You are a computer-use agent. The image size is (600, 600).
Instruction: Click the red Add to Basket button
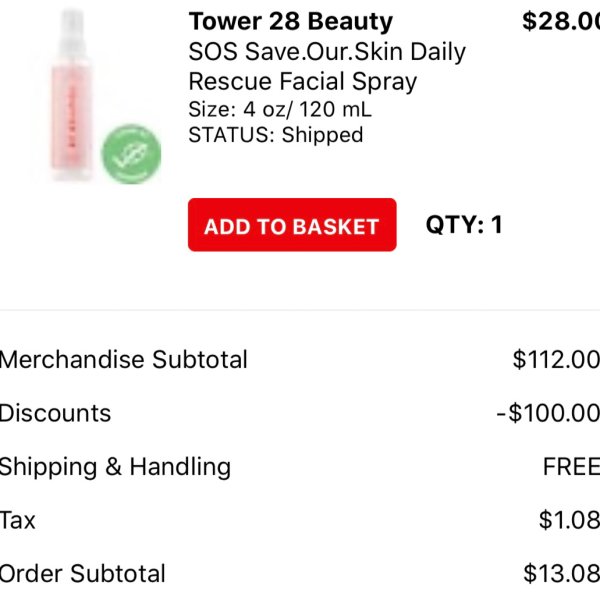pos(292,225)
